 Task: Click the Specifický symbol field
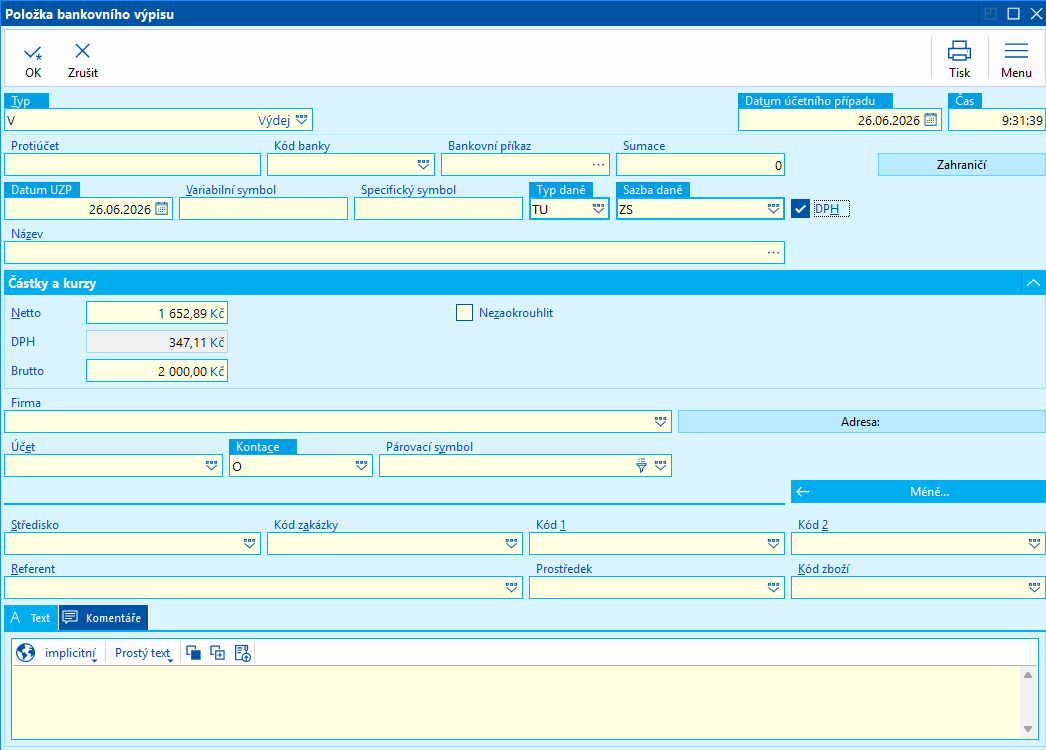[x=438, y=209]
